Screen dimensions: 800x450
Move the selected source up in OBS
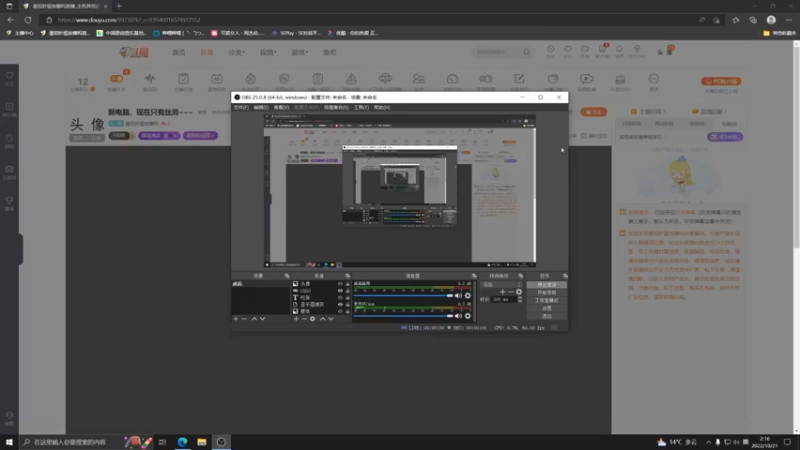point(322,319)
